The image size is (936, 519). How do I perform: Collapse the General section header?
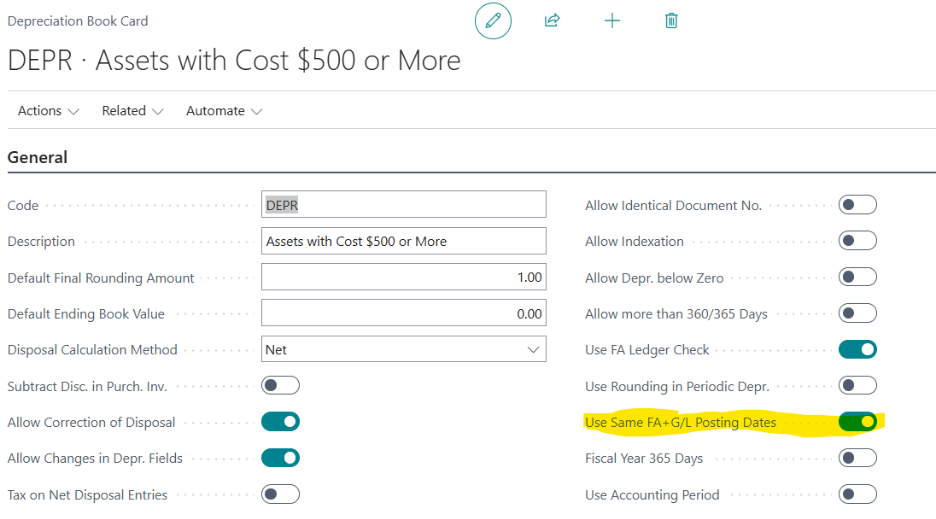click(38, 157)
